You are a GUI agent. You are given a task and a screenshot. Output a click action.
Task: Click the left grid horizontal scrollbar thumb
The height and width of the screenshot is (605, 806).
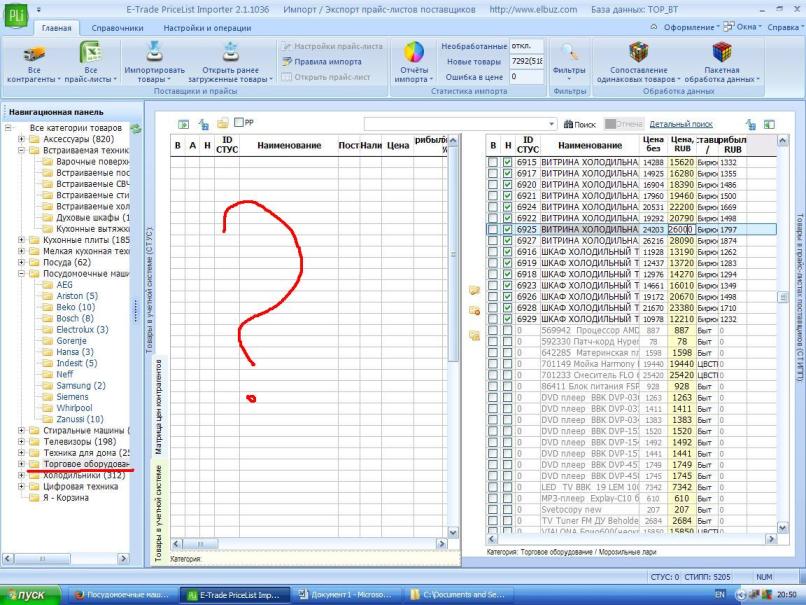[x=200, y=543]
